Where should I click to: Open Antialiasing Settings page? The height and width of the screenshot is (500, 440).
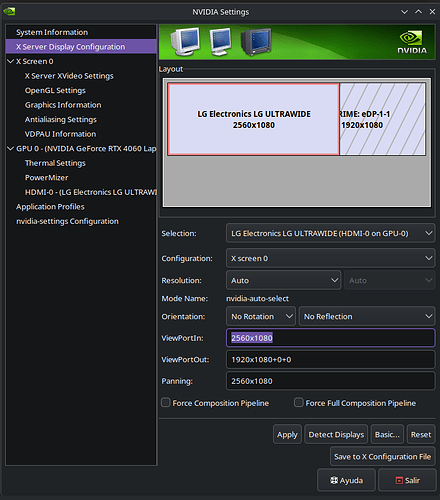61,119
